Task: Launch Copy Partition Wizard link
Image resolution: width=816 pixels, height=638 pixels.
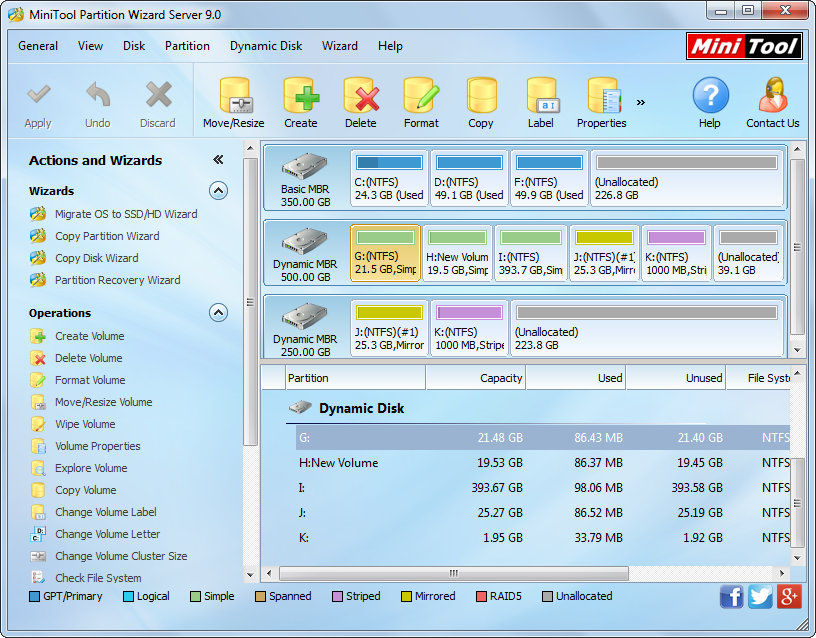Action: 107,236
